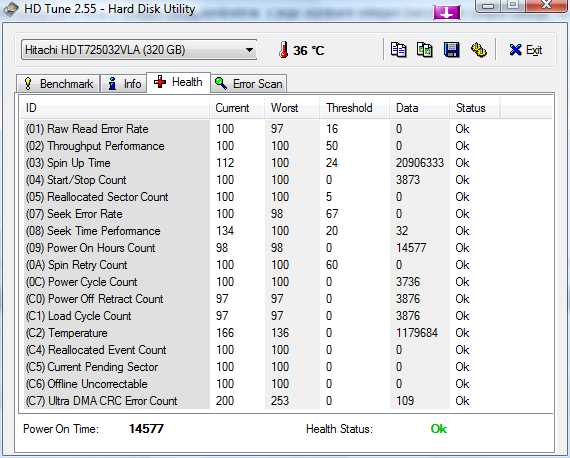This screenshot has width=570, height=458.
Task: Click the copy screenshot toolbar icon
Action: coord(425,50)
